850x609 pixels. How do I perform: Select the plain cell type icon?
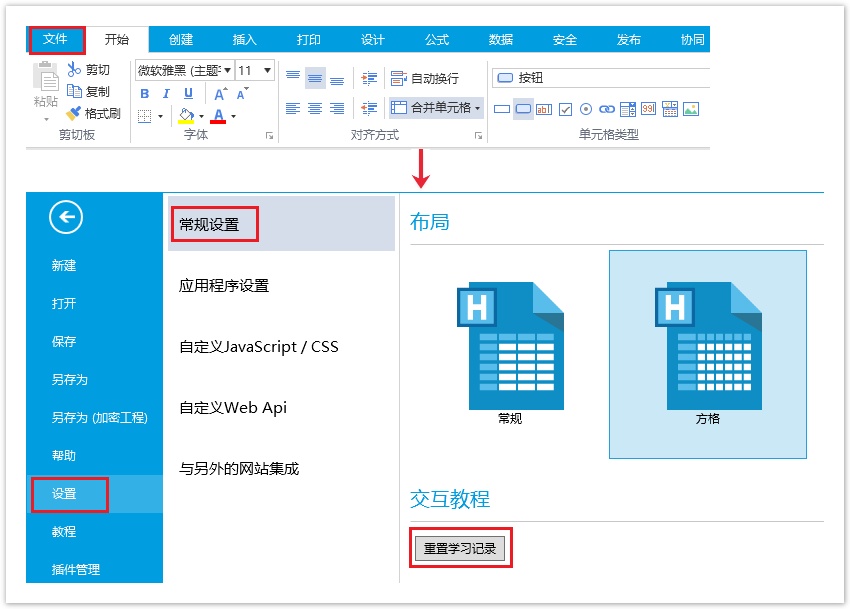click(x=501, y=109)
